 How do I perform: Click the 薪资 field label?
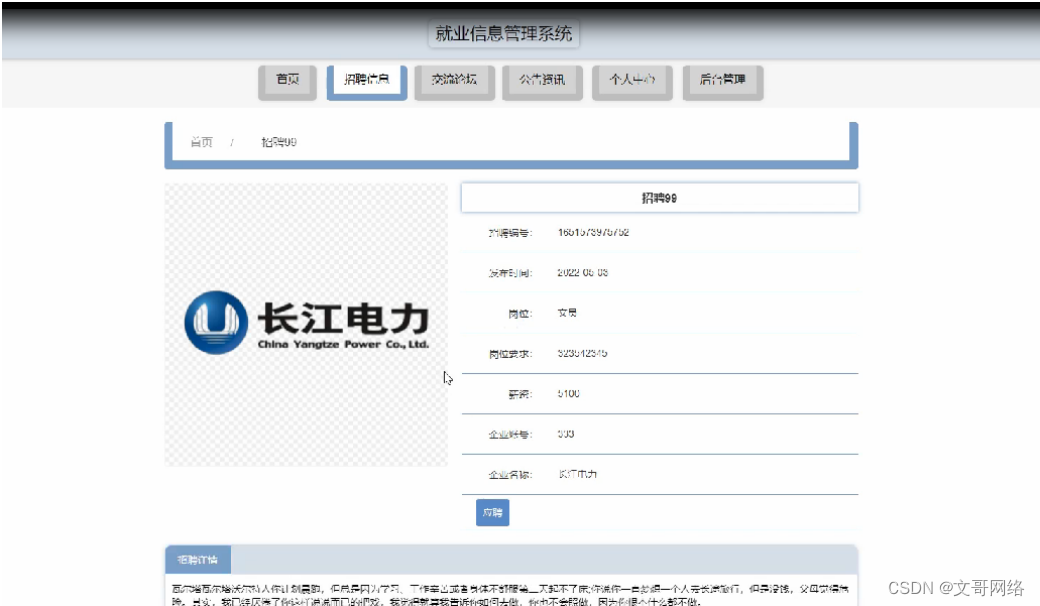point(520,394)
